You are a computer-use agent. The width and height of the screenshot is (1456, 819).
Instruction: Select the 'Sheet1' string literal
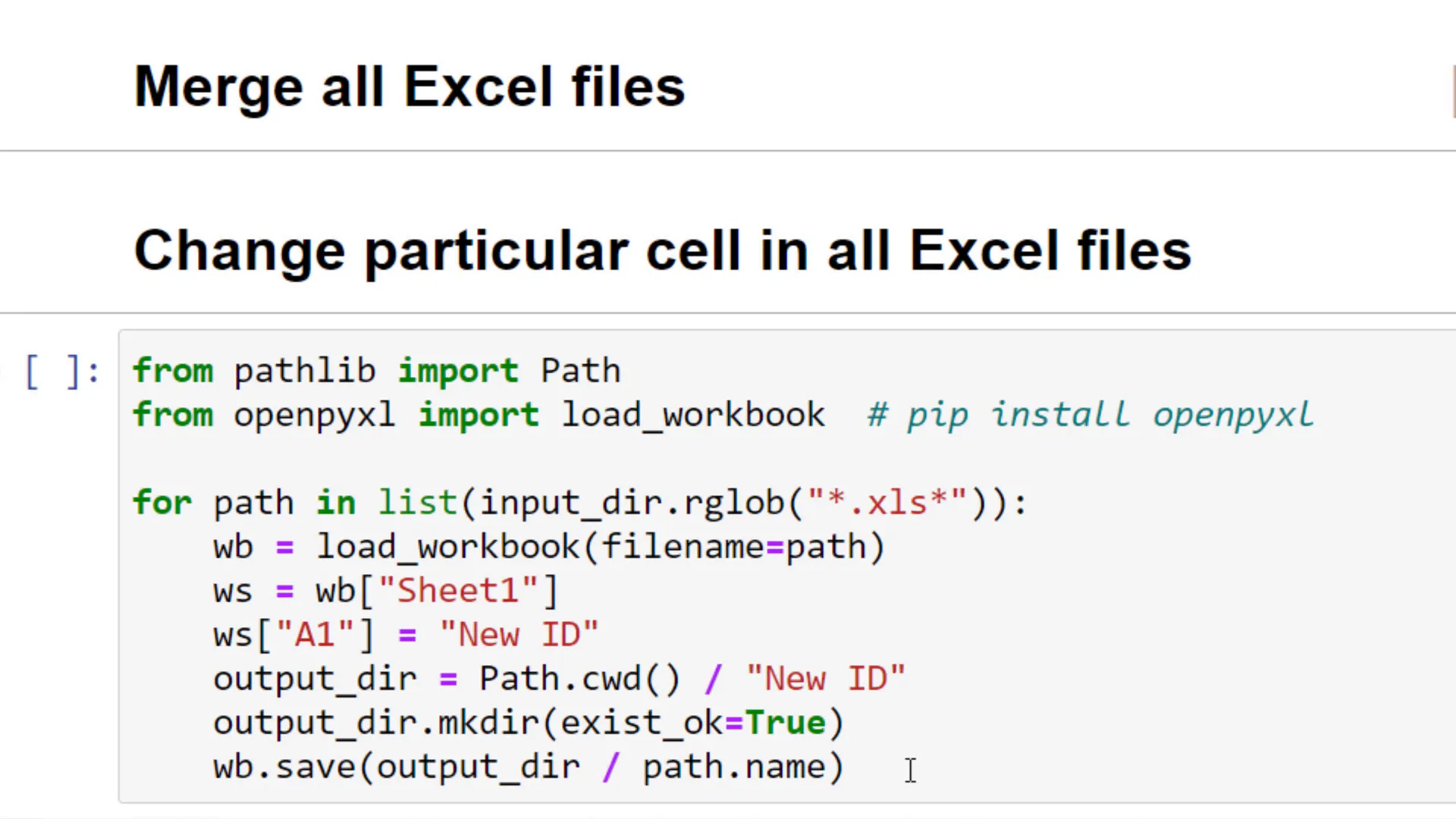[460, 590]
